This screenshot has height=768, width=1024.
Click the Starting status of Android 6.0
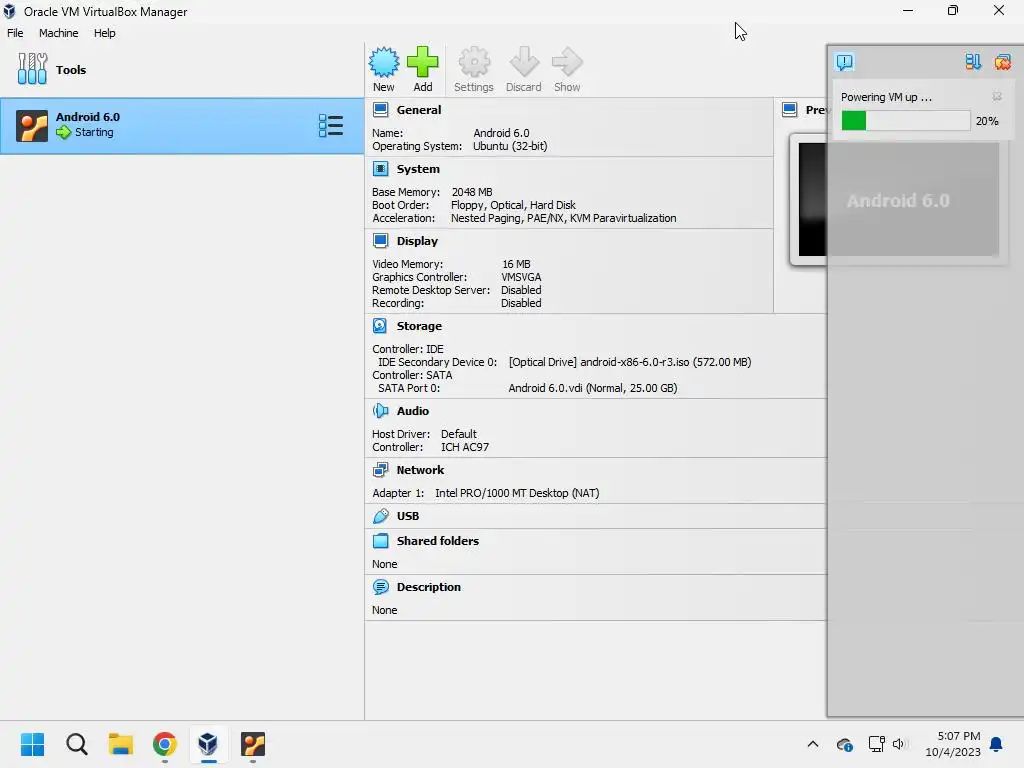(94, 132)
